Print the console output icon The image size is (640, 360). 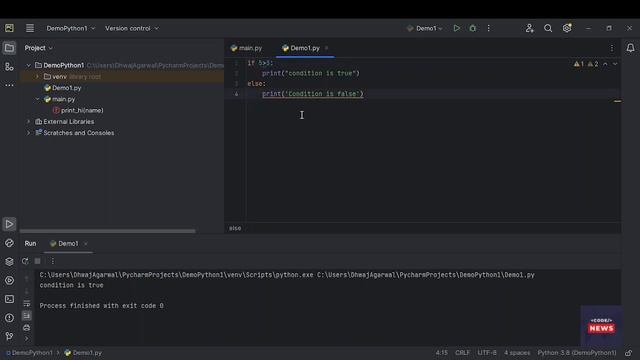[x=27, y=328]
